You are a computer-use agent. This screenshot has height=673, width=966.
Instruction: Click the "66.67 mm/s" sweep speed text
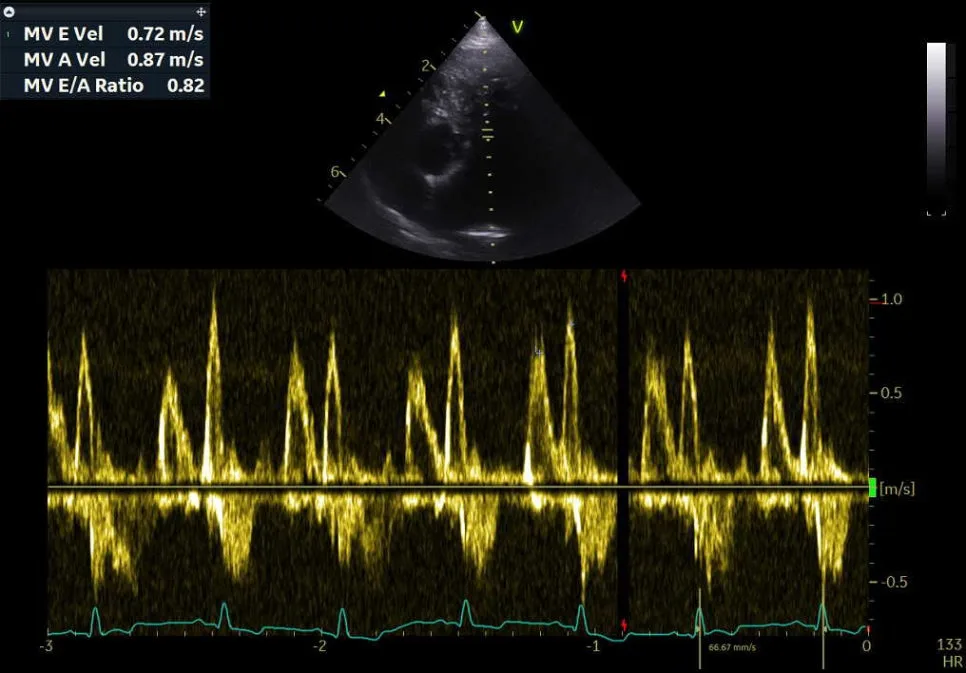tap(732, 648)
